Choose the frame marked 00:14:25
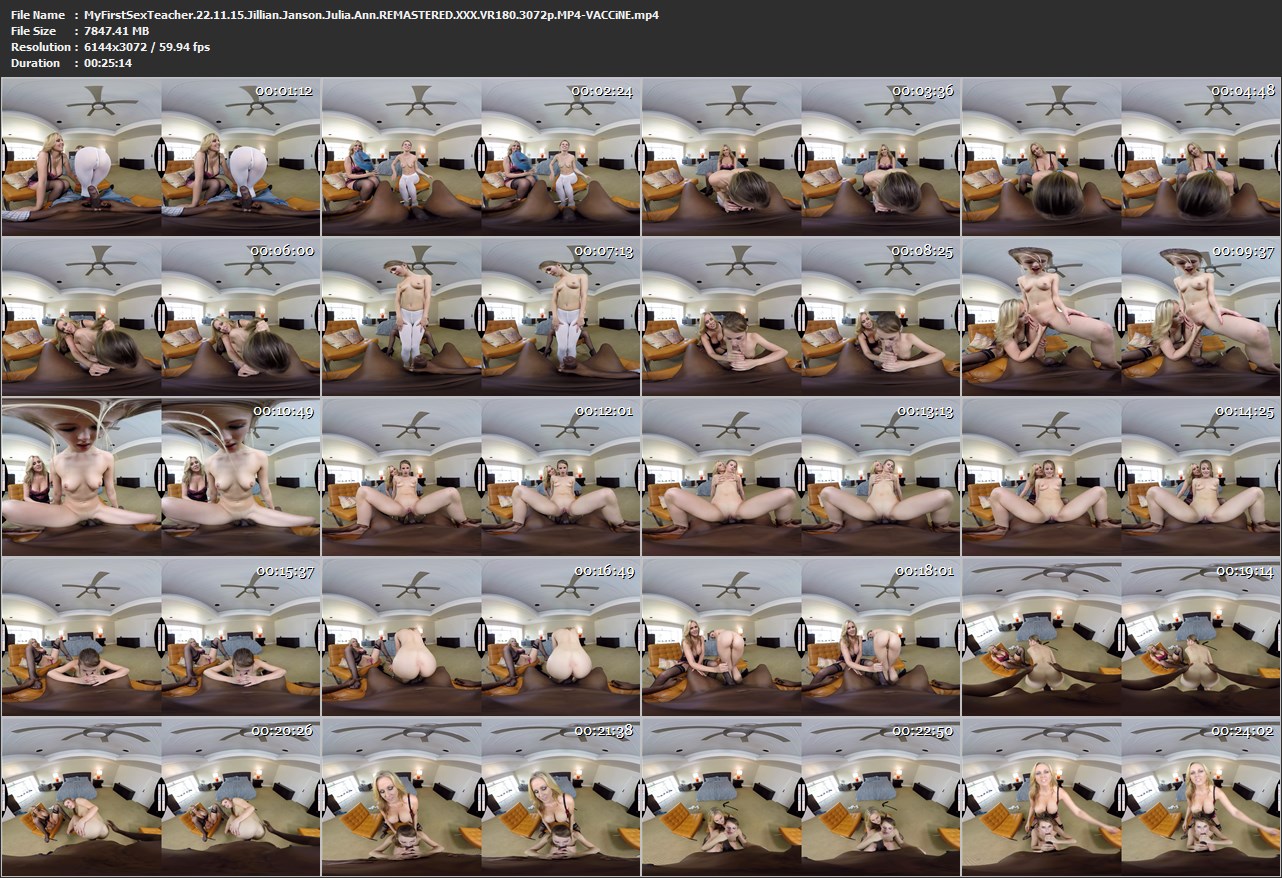This screenshot has height=878, width=1282. (x=1121, y=477)
